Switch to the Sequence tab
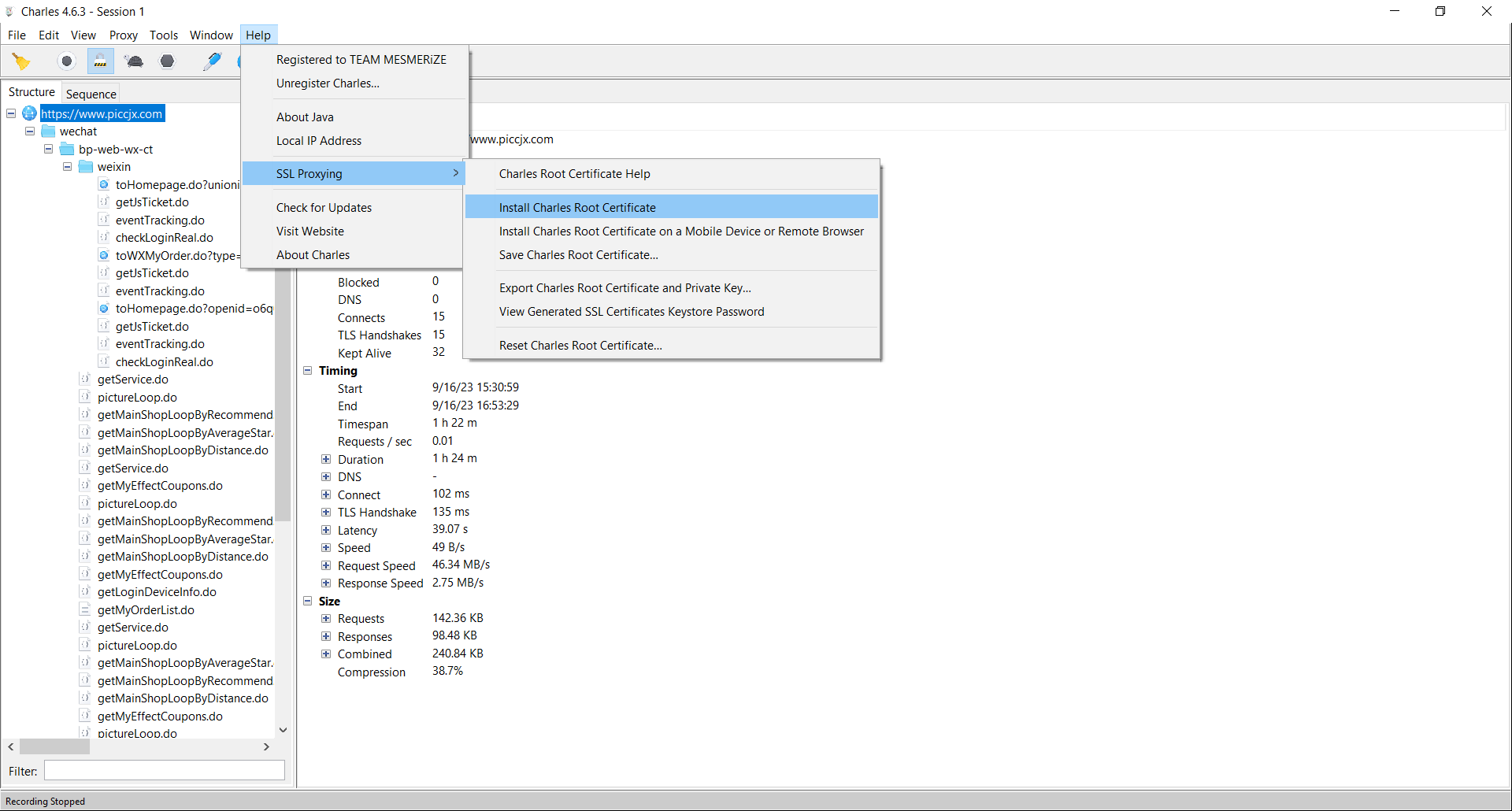The width and height of the screenshot is (1512, 811). tap(91, 94)
